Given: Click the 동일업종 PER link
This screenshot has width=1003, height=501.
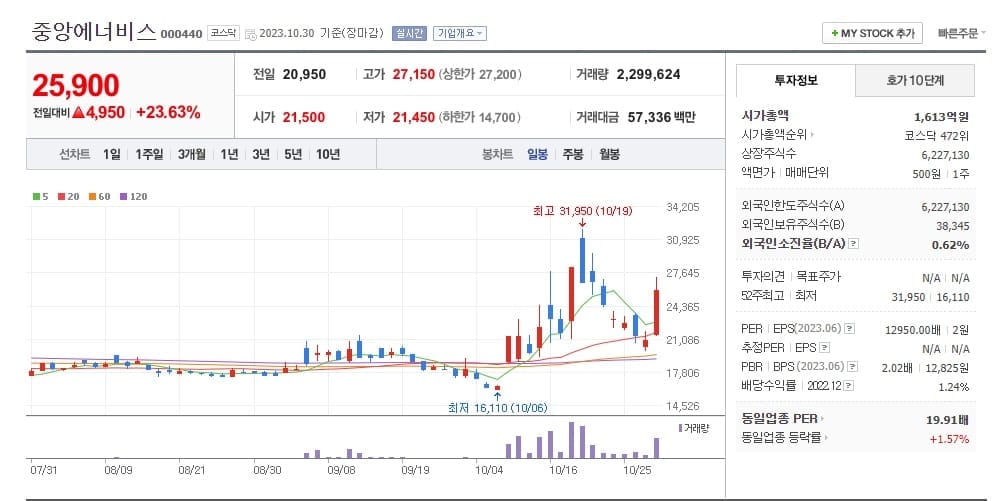Looking at the screenshot, I should (779, 419).
